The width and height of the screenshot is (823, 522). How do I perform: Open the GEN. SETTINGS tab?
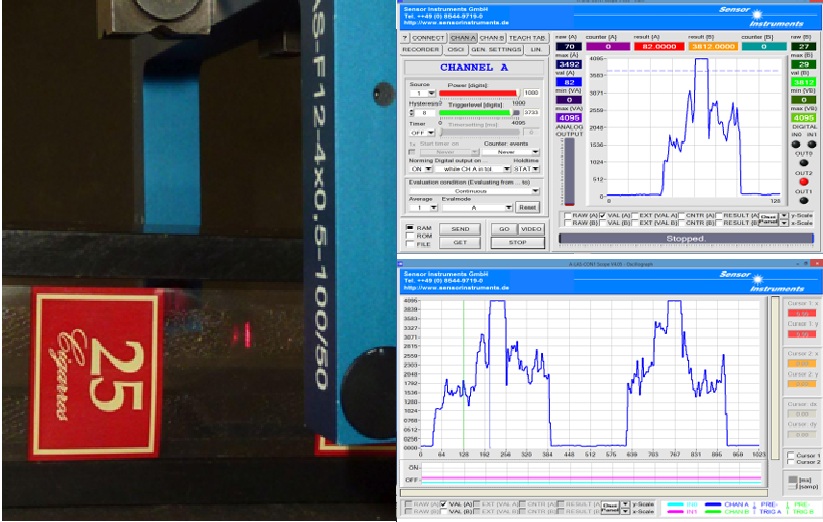click(x=496, y=50)
